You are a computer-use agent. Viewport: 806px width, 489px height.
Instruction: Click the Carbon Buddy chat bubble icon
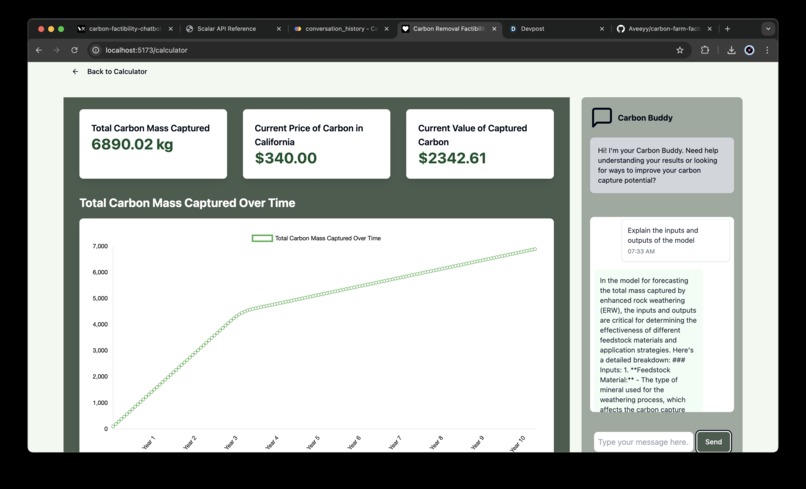601,117
